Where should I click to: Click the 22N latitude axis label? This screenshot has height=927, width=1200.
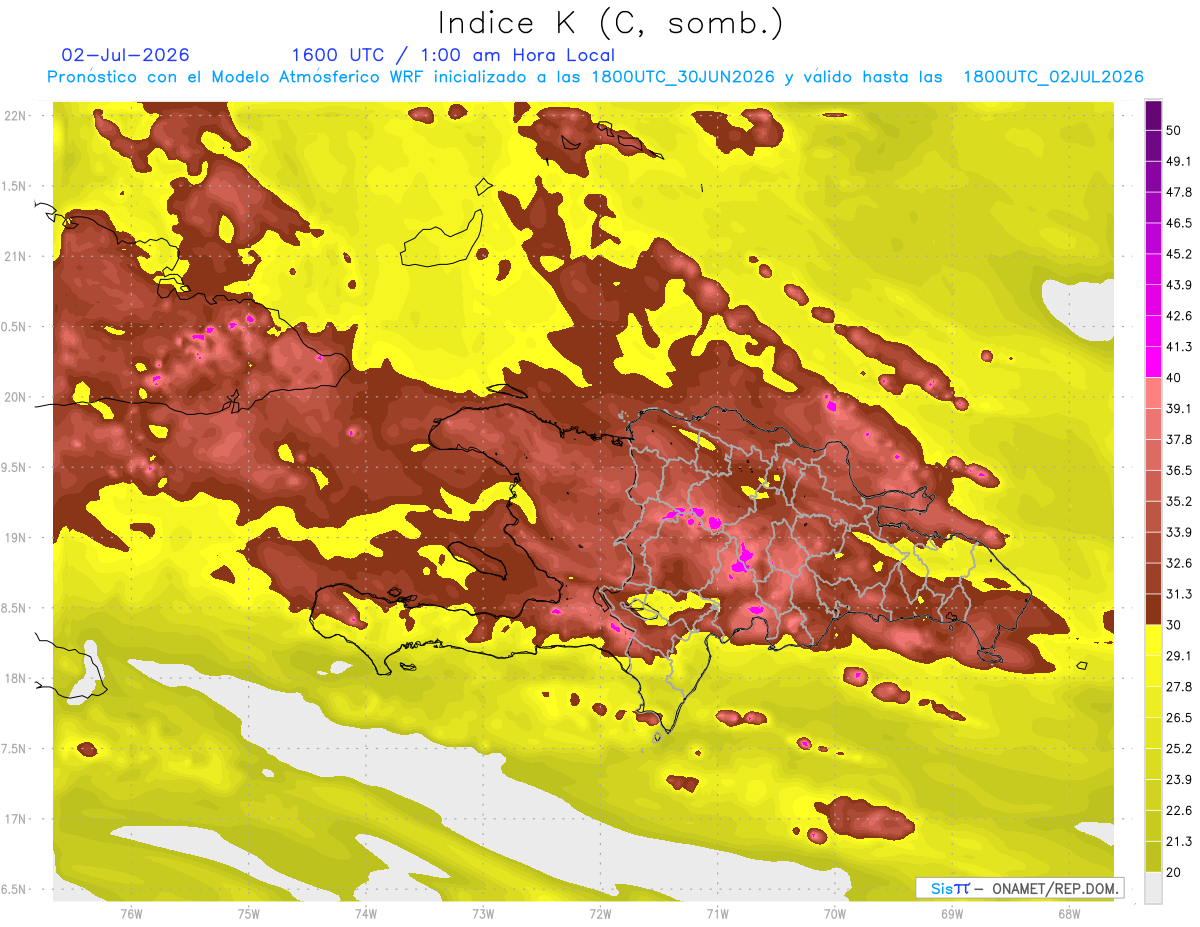[15, 116]
